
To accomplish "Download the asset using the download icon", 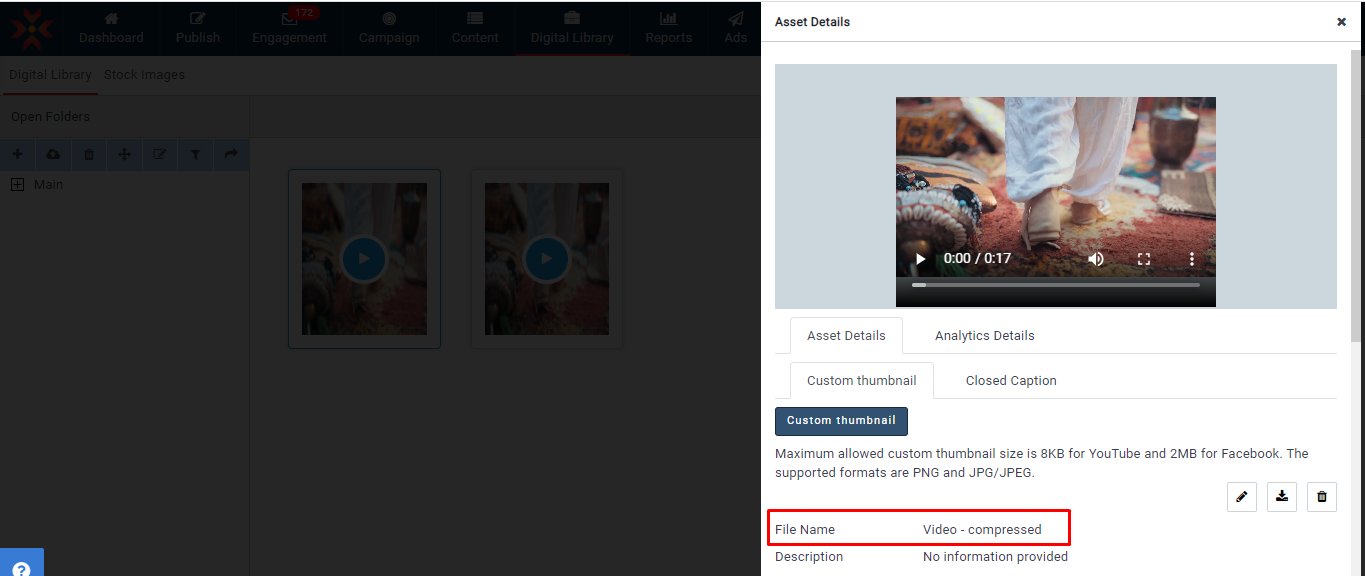I will (1281, 496).
